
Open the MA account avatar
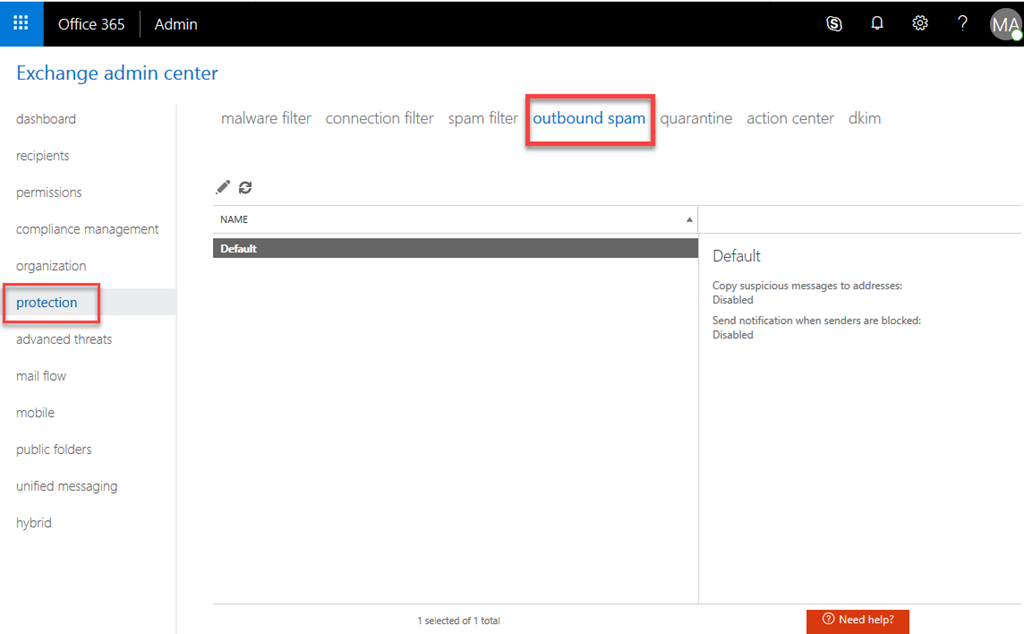[1004, 24]
